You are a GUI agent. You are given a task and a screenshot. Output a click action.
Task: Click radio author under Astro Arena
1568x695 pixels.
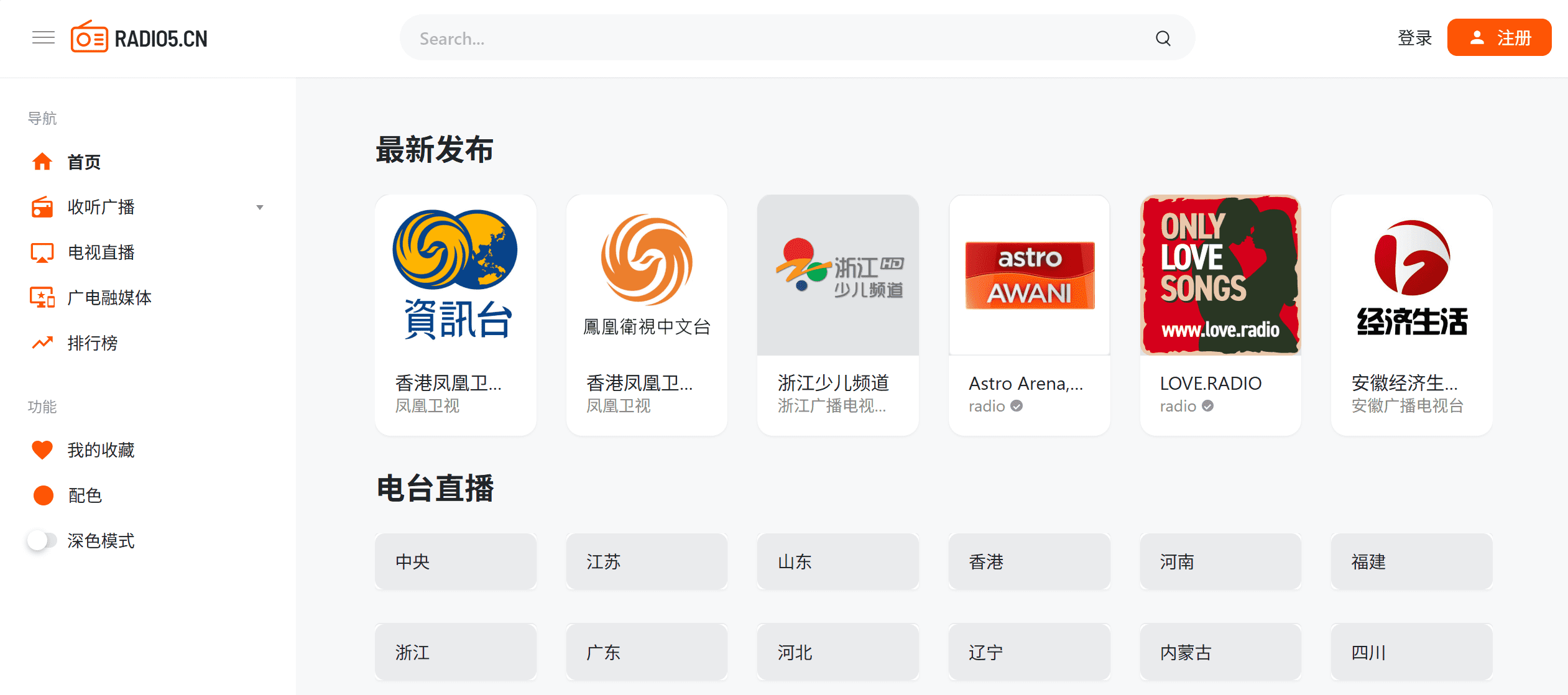click(987, 406)
